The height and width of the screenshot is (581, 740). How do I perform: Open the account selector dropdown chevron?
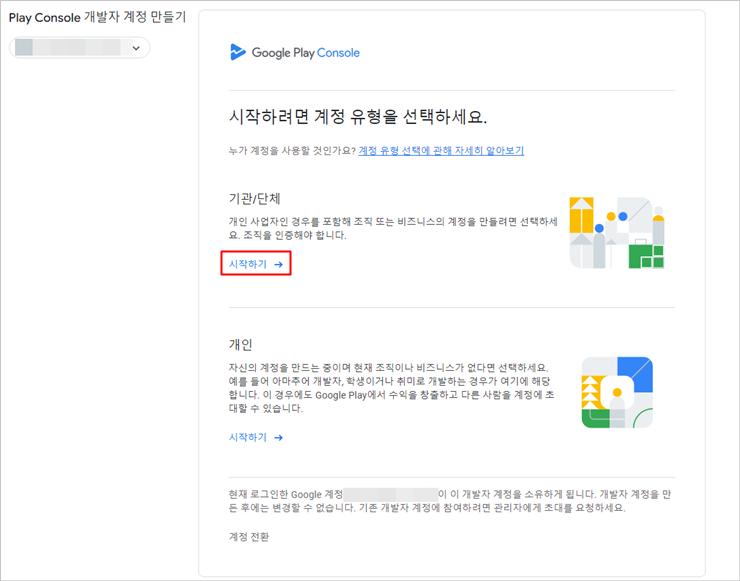136,48
